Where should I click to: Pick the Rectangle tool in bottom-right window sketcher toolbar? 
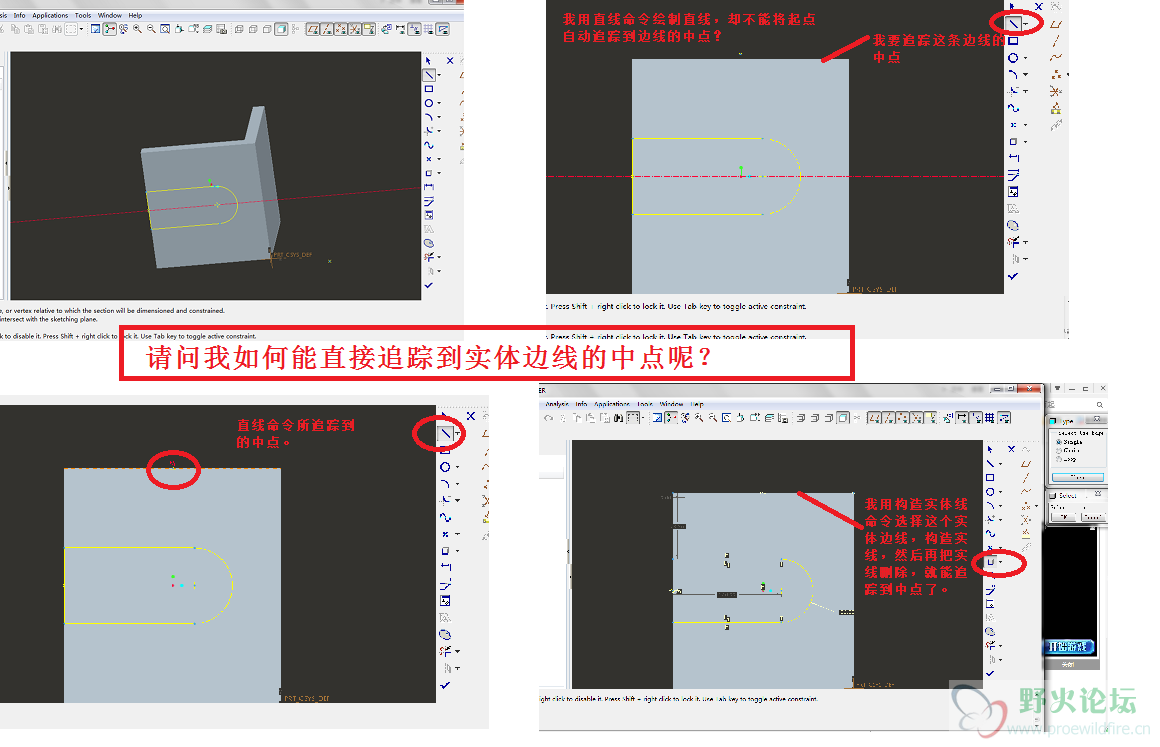pos(990,478)
